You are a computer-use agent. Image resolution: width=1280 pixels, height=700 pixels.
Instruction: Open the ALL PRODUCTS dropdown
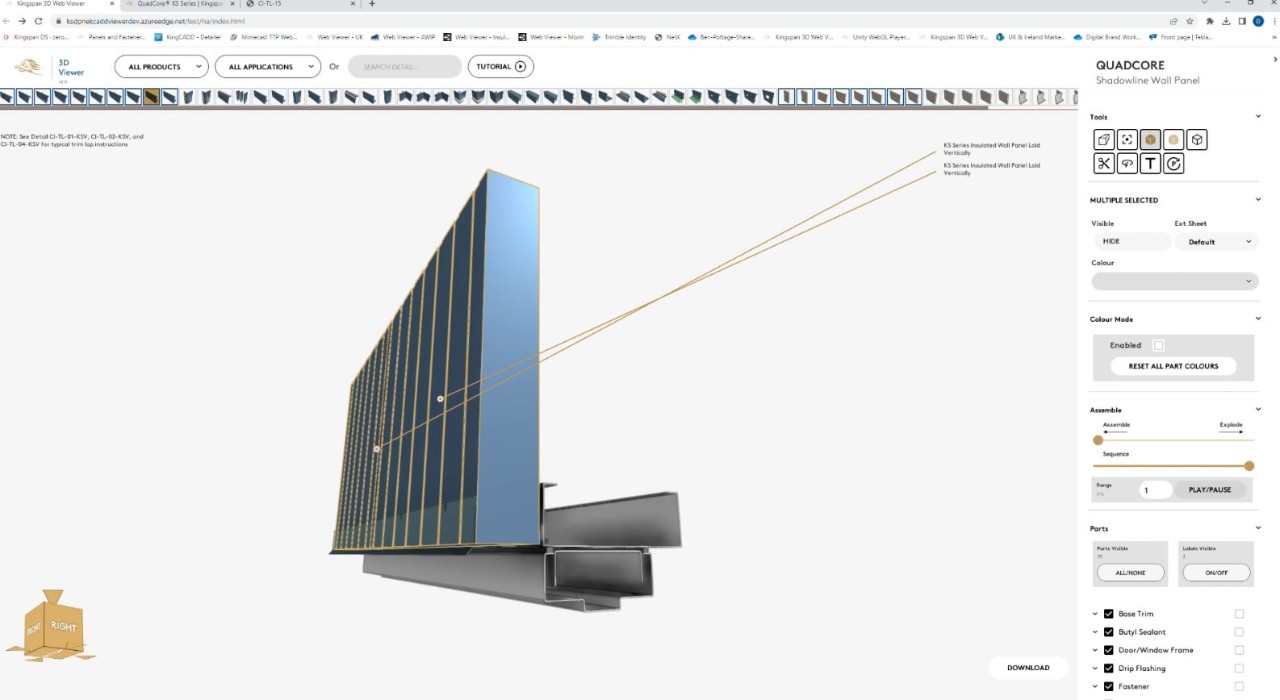click(x=161, y=67)
